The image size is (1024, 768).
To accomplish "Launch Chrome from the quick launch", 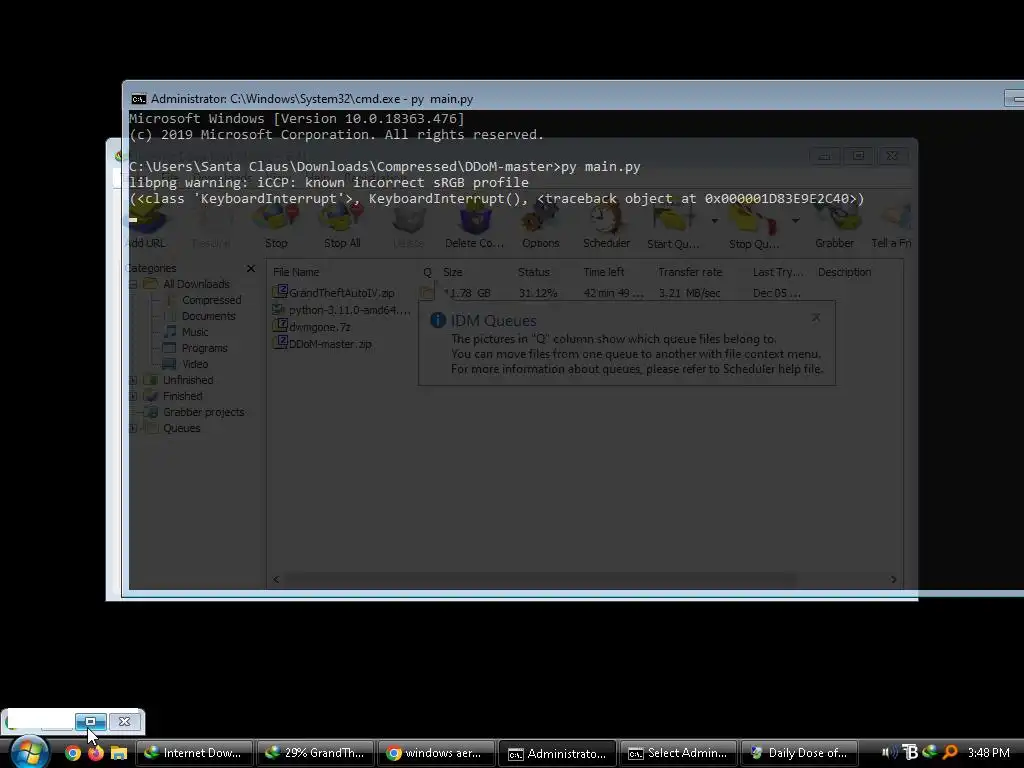I will (72, 753).
